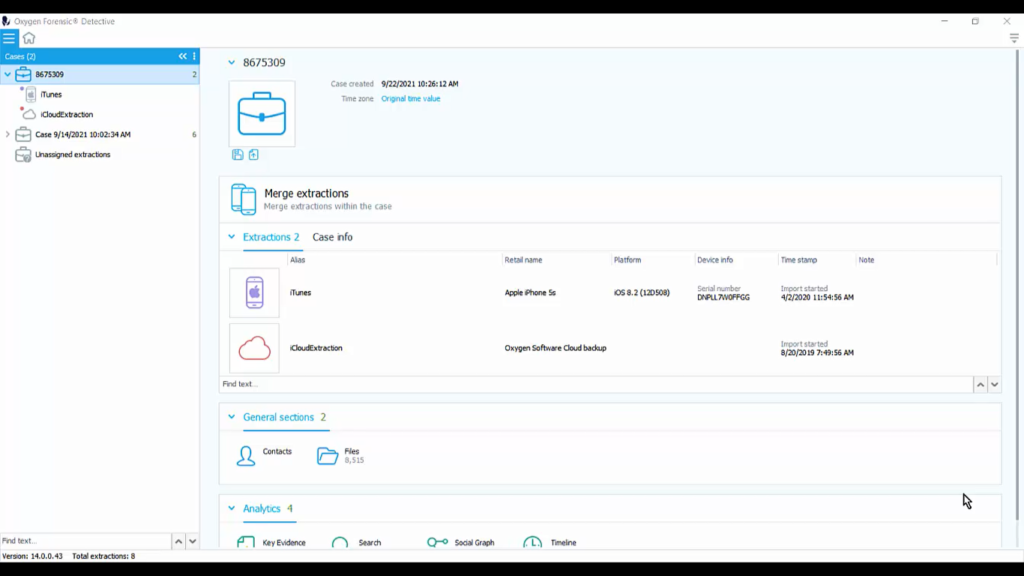
Task: Go to the Home screen icon
Action: tap(29, 38)
